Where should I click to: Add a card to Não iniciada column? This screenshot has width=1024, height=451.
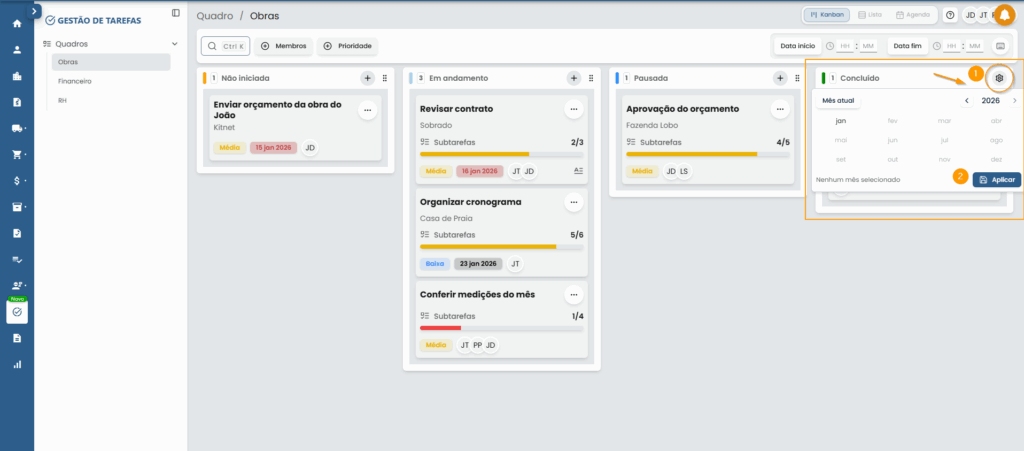click(x=367, y=78)
